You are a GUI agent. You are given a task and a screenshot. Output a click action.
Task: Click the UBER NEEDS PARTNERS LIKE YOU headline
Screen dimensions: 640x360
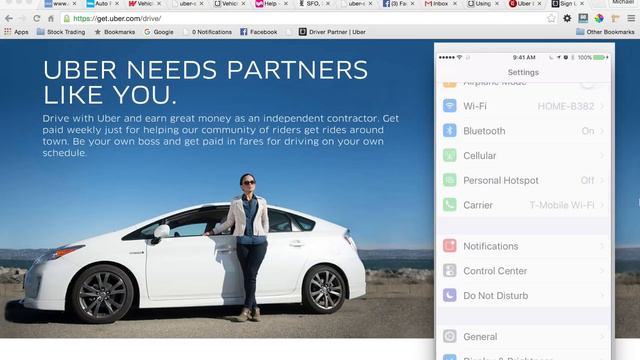[205, 82]
